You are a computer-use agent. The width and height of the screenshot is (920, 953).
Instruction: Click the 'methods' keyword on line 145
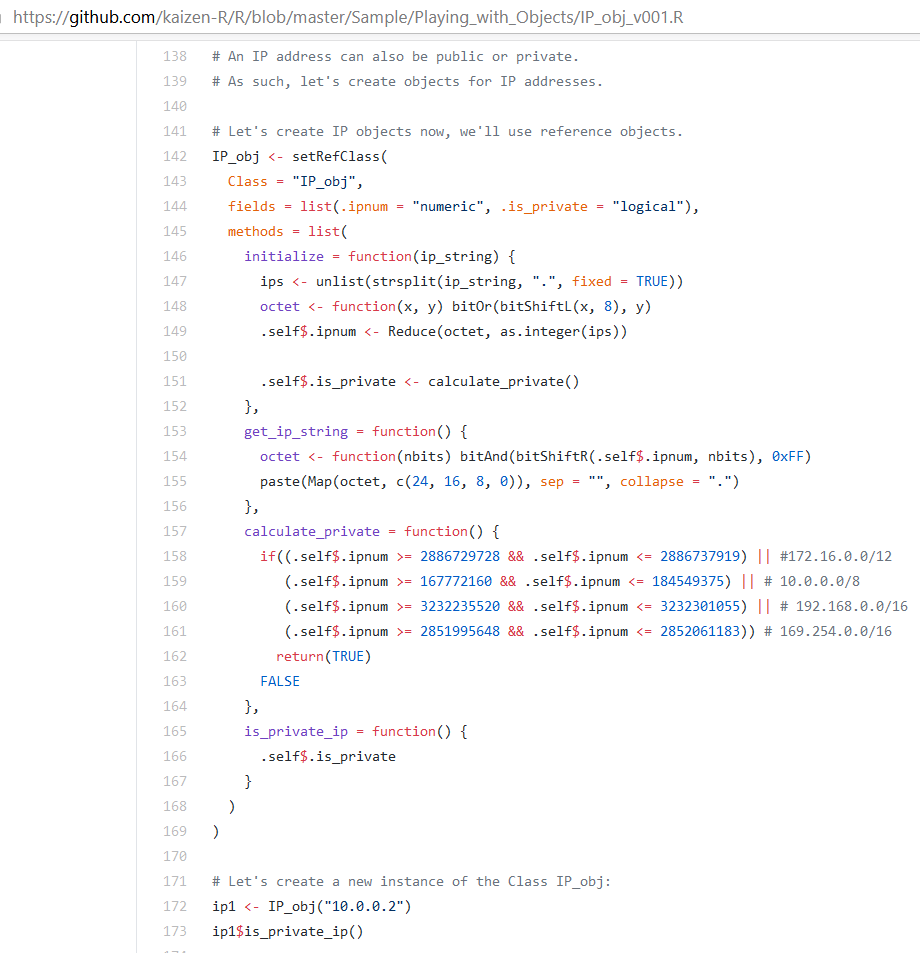256,232
